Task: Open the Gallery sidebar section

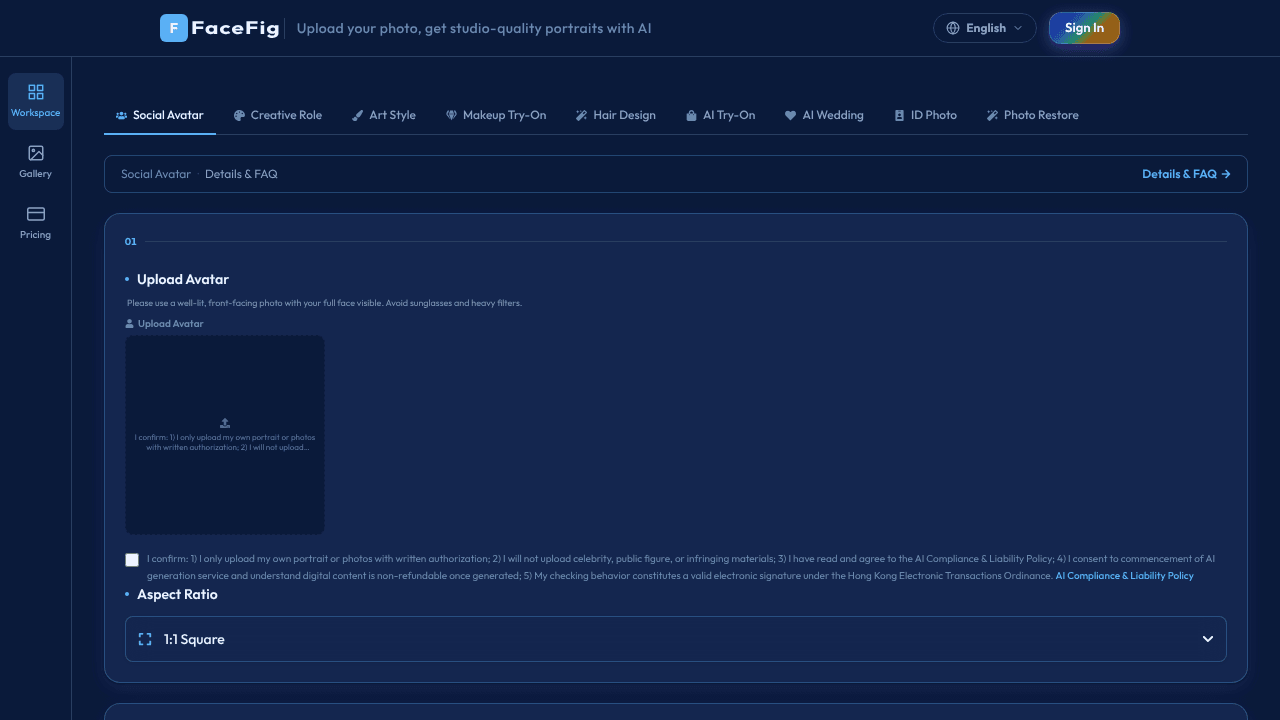Action: point(36,162)
